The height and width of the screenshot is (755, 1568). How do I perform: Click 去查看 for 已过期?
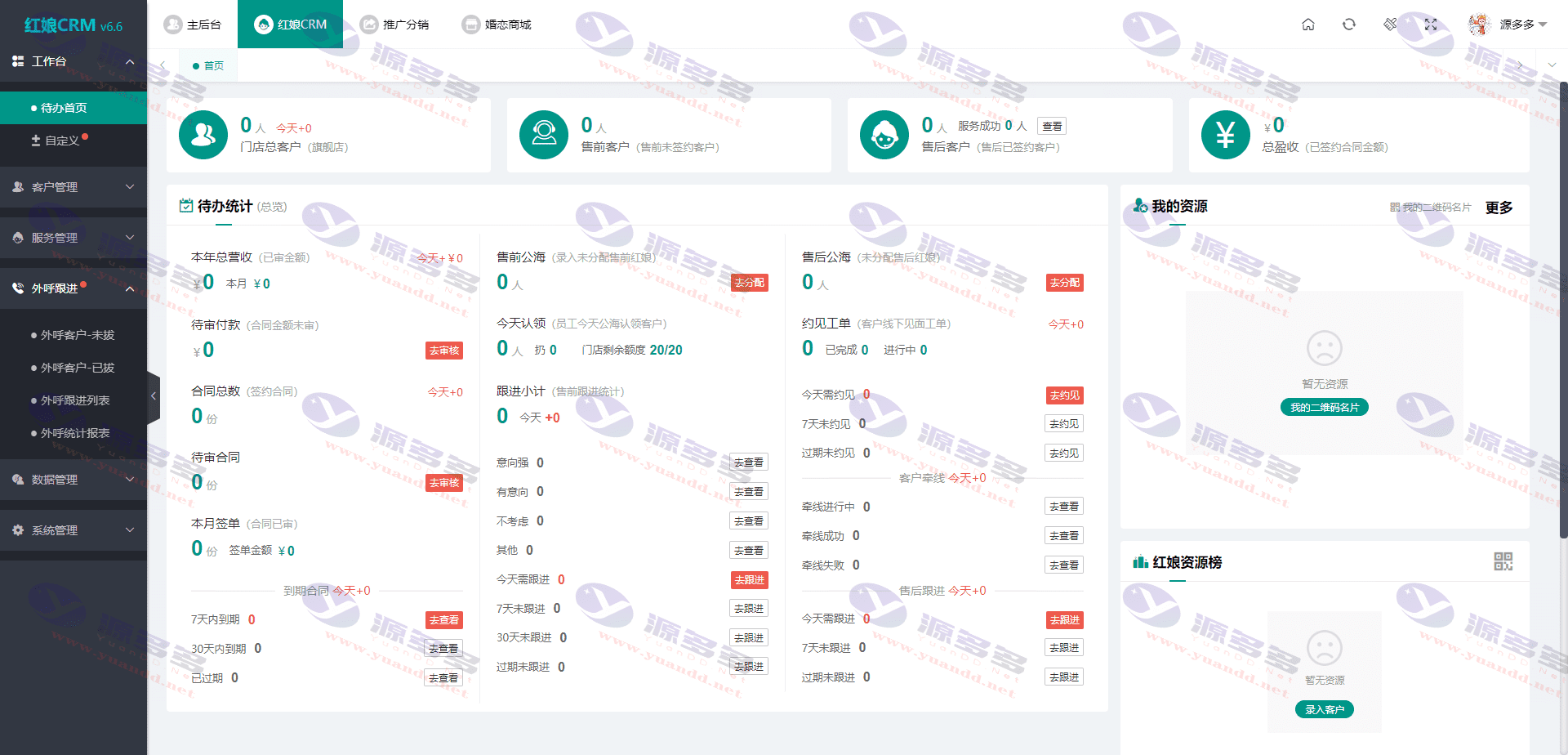pos(443,678)
